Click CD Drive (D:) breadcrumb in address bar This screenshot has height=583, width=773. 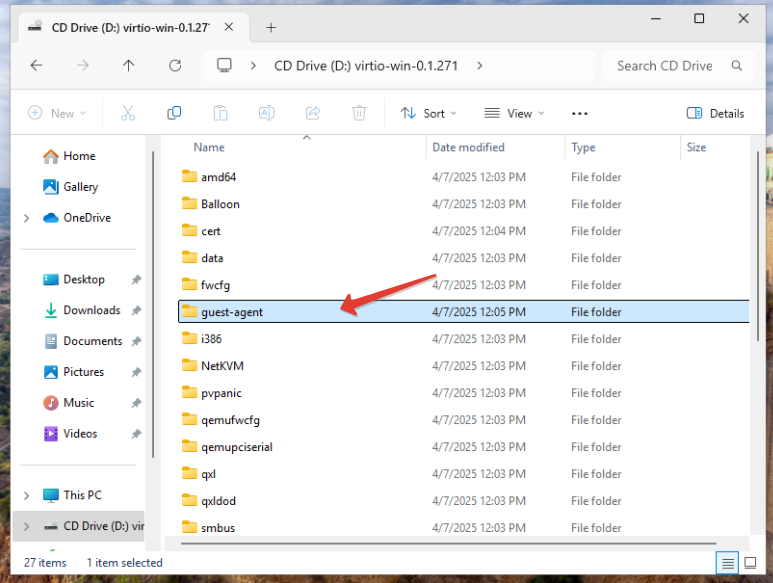[366, 66]
